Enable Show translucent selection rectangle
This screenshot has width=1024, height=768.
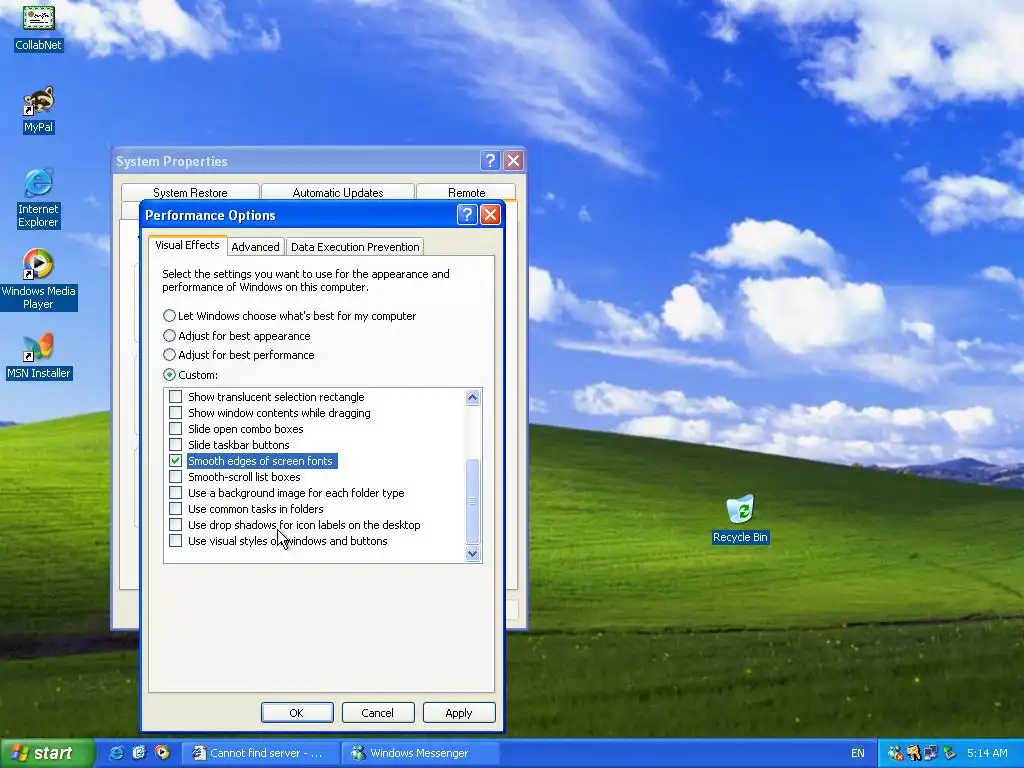176,397
